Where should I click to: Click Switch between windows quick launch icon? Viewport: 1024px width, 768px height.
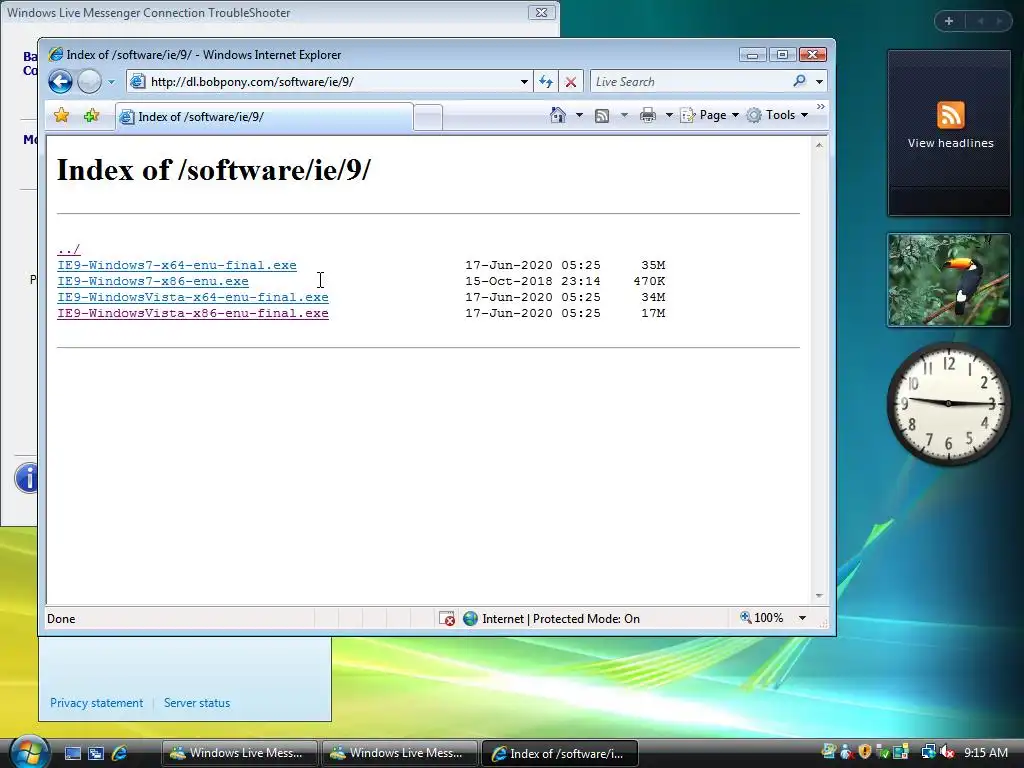pyautogui.click(x=96, y=753)
